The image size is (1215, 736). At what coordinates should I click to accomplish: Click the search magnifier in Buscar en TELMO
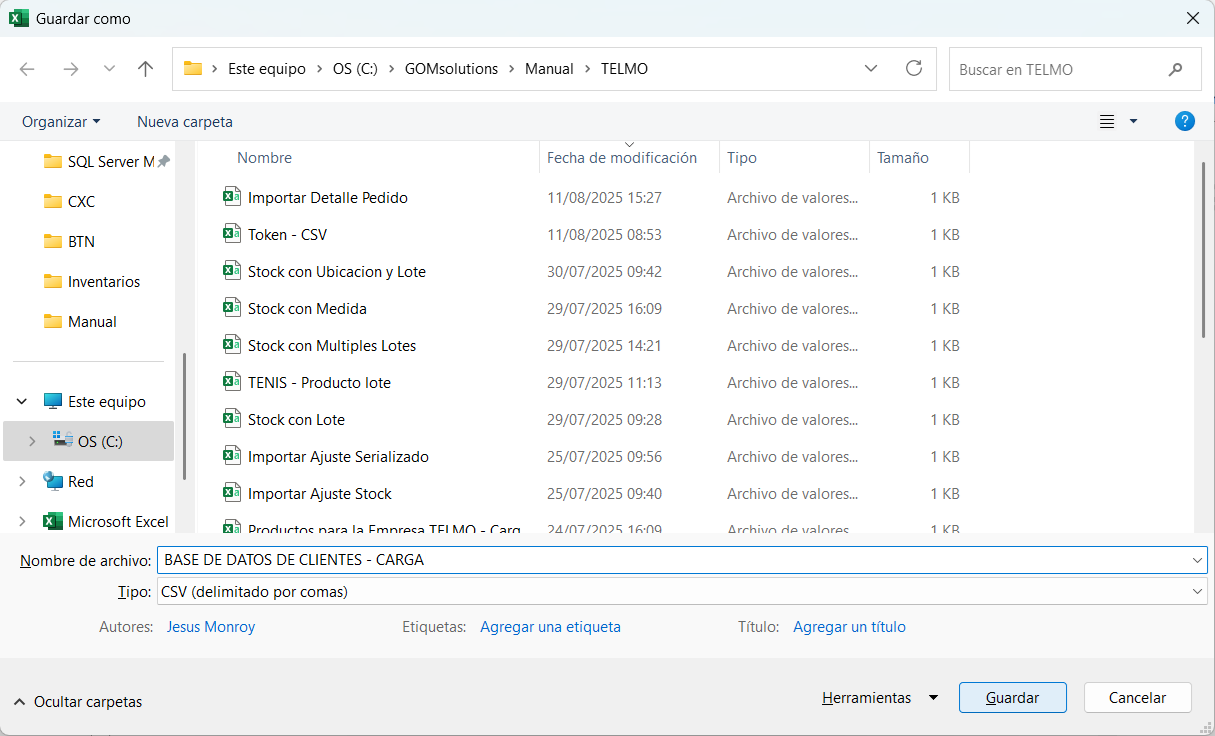coord(1174,68)
